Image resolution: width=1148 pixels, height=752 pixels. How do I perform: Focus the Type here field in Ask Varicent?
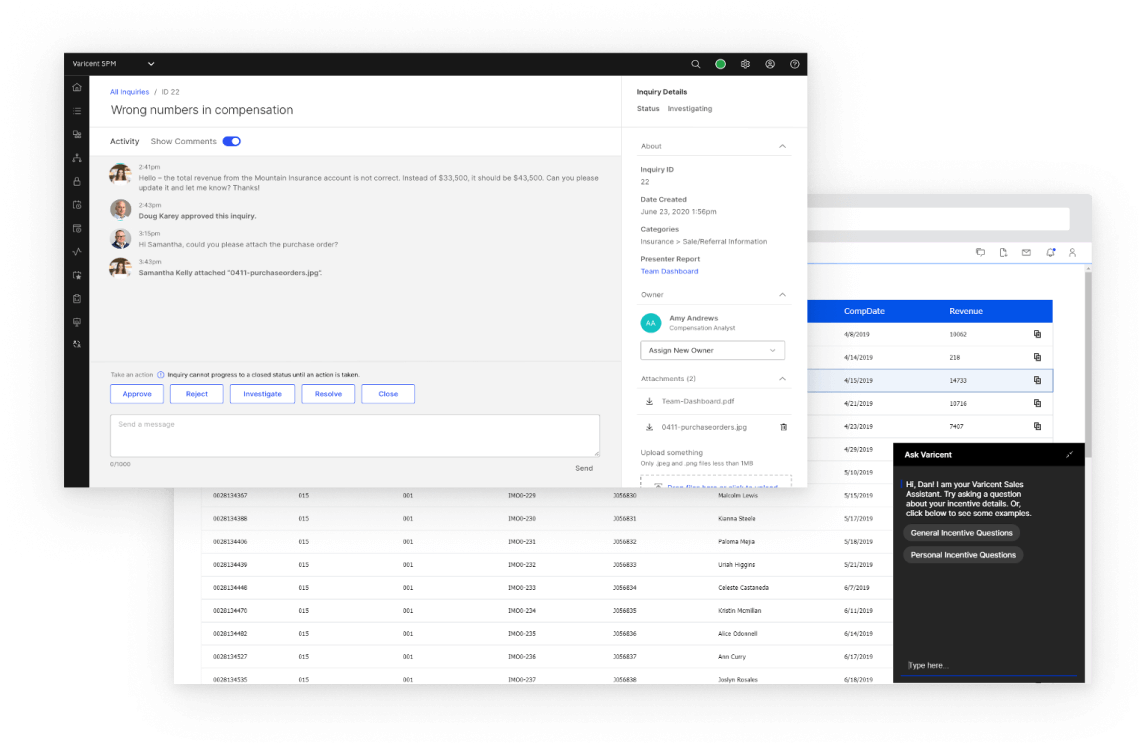[x=988, y=666]
